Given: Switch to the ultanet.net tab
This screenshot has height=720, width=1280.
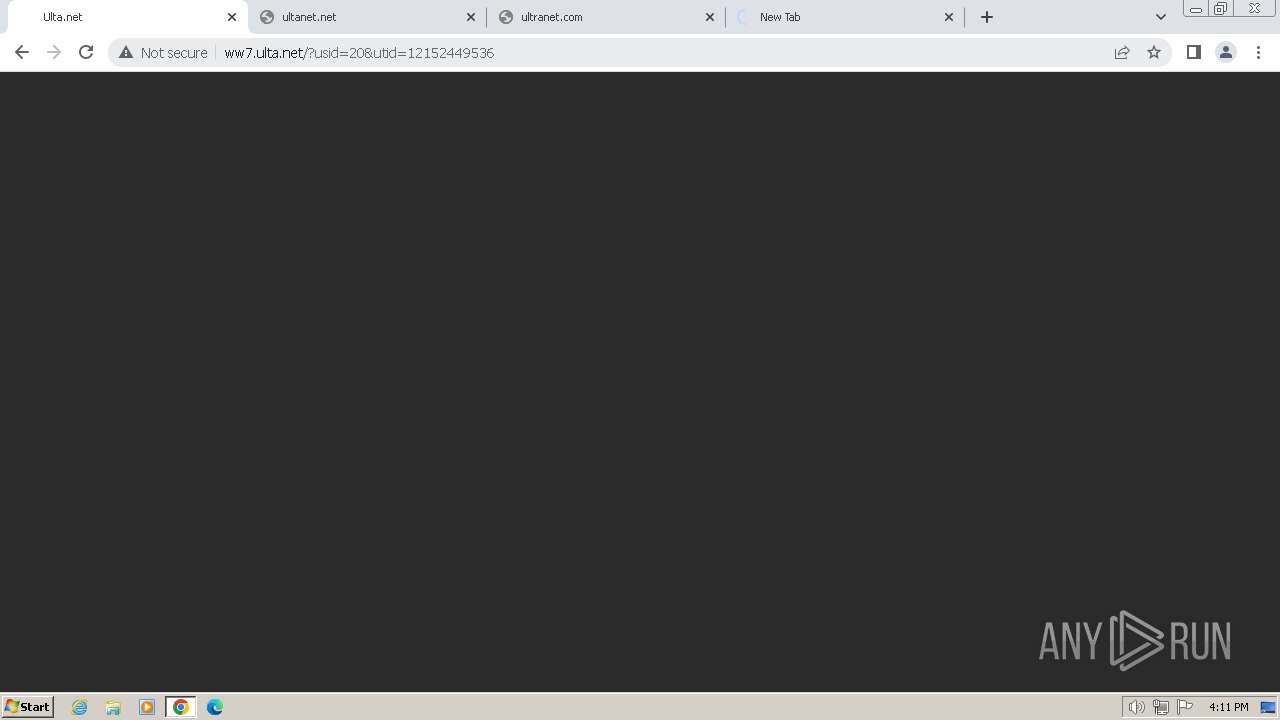Looking at the screenshot, I should 367,17.
